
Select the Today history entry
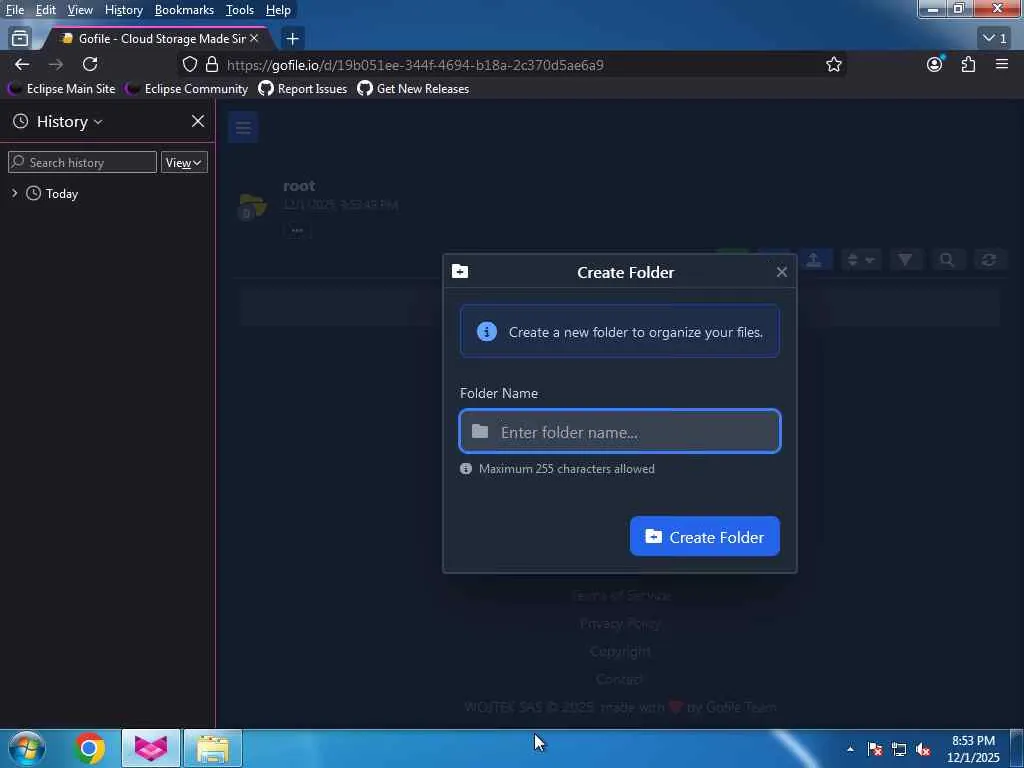pos(61,194)
